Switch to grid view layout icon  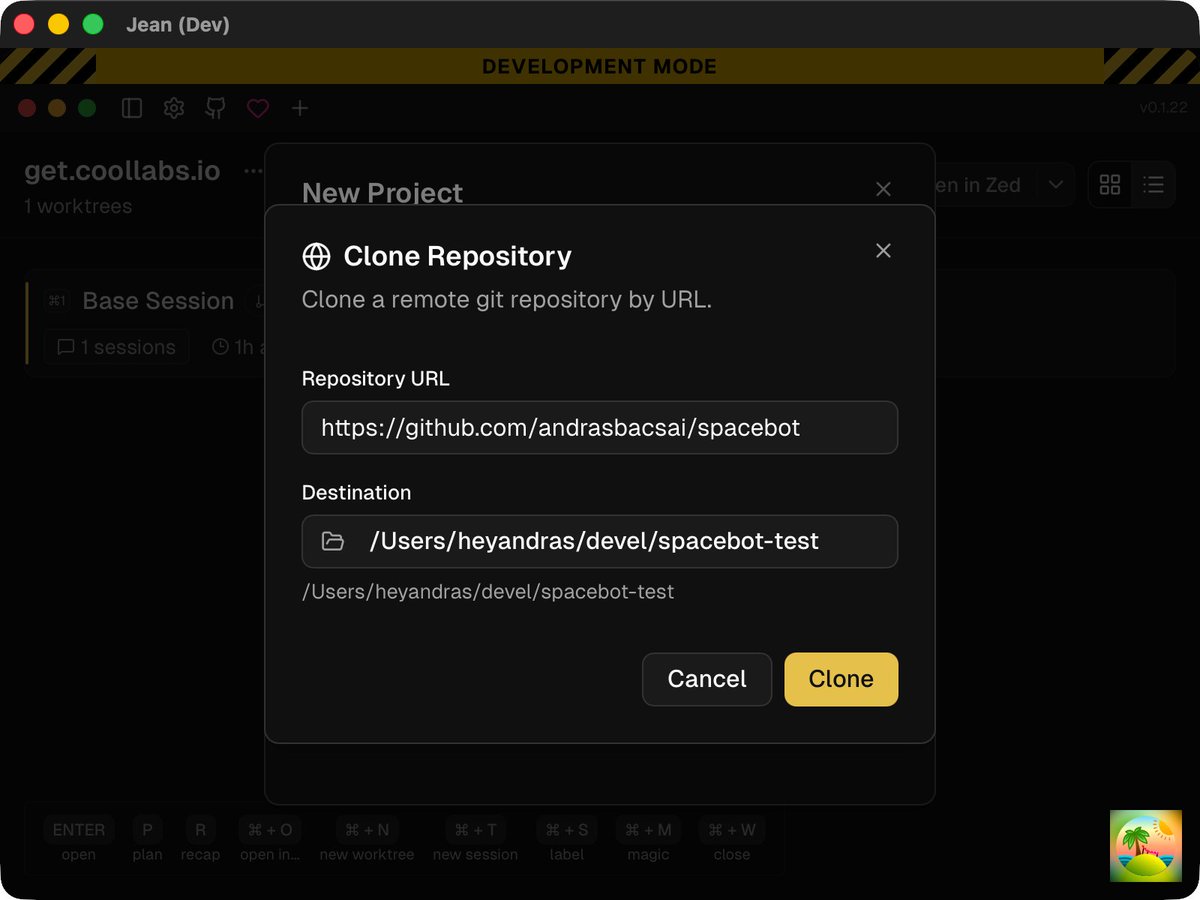(1110, 185)
